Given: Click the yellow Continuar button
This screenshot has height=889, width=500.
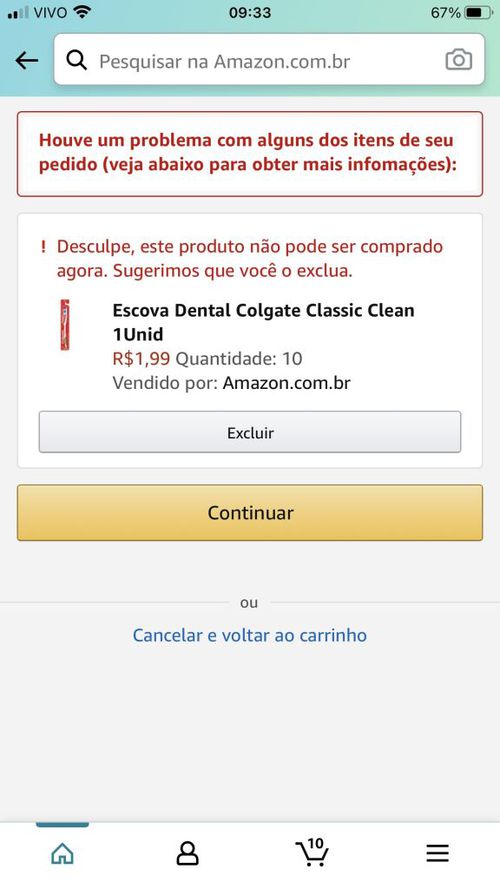Looking at the screenshot, I should click(250, 513).
